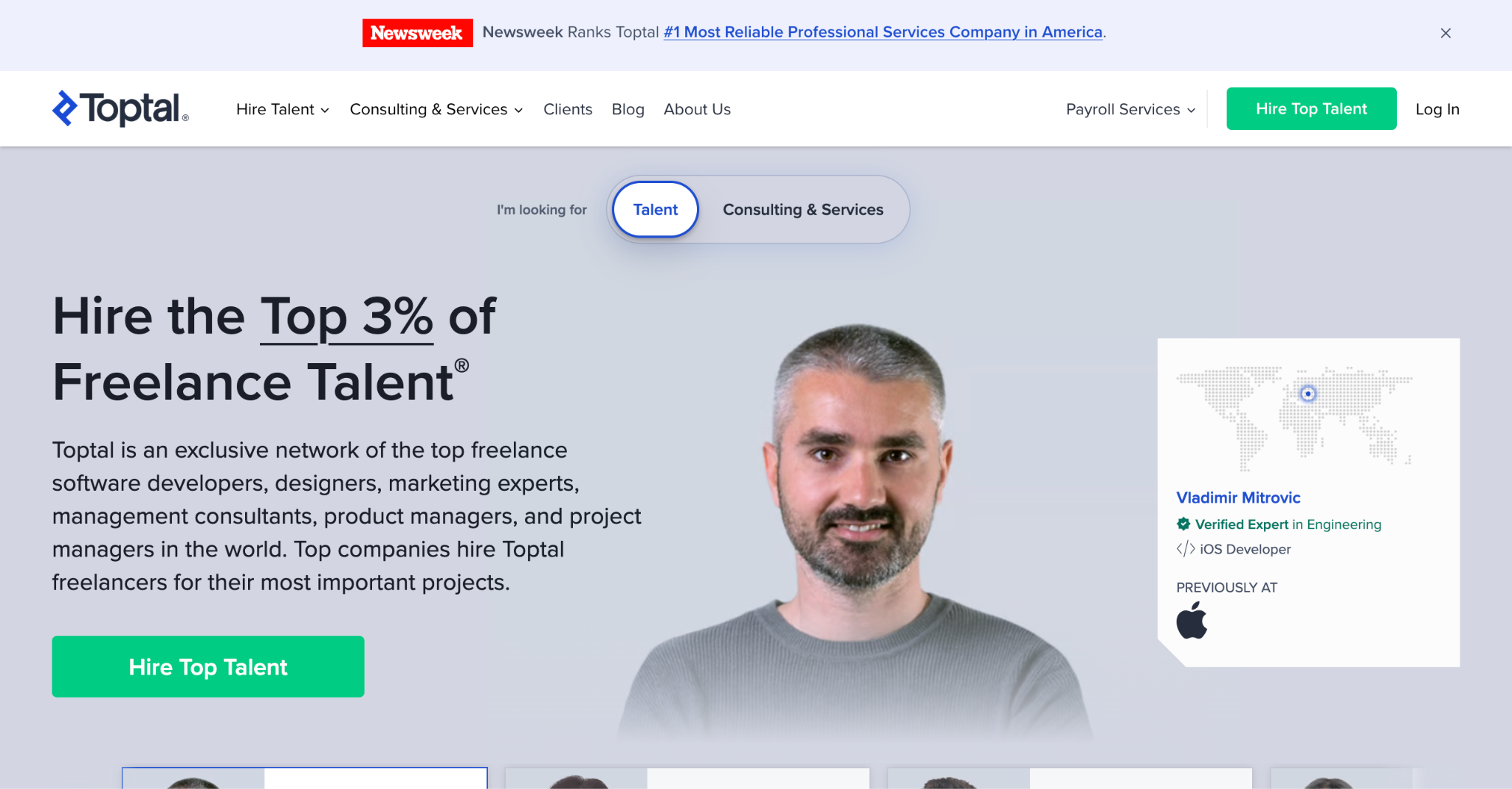The width and height of the screenshot is (1512, 789).
Task: Select the second talent thumbnail card
Action: [687, 778]
